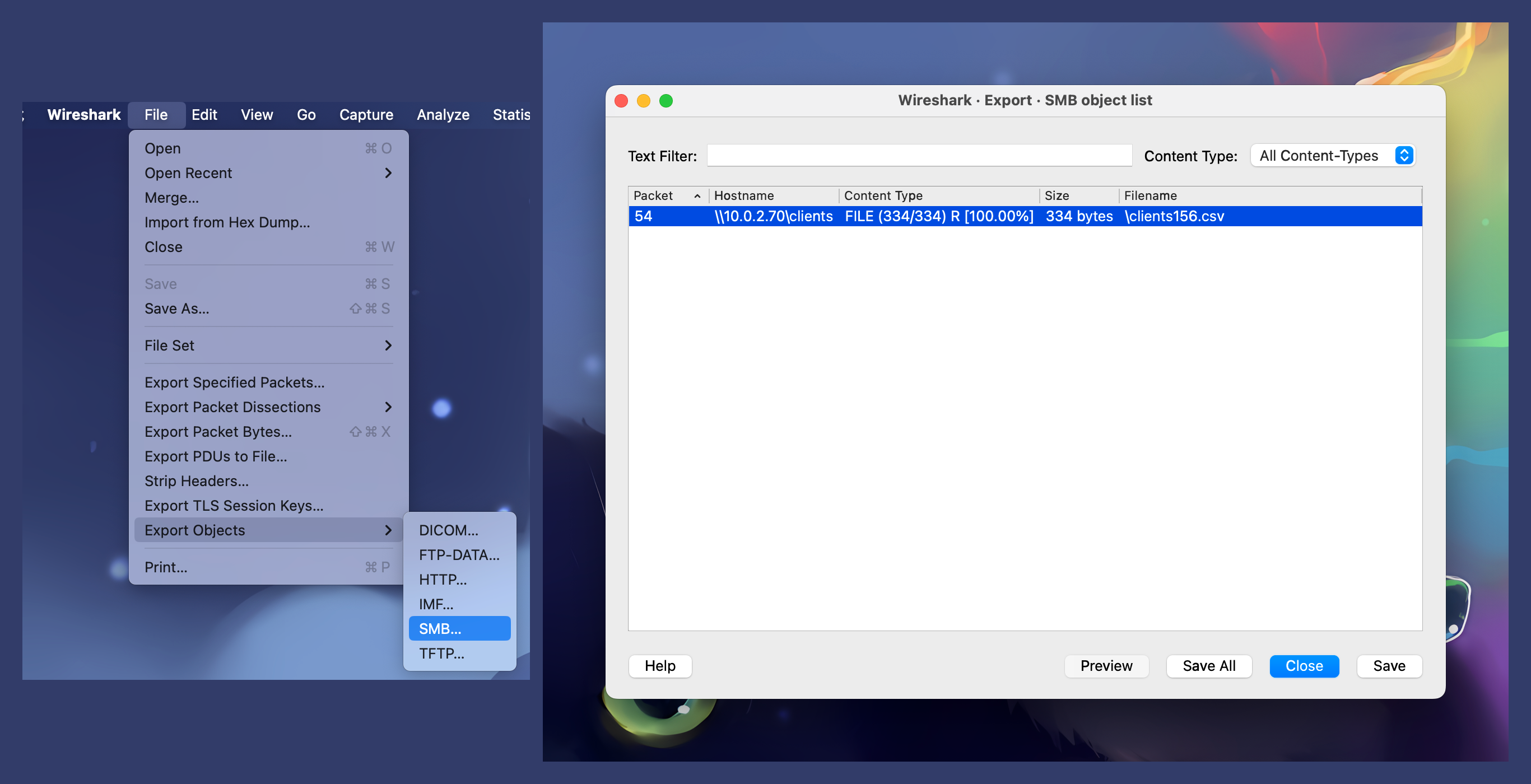Choose Import from Hex Dump...
The image size is (1531, 784).
[269, 222]
